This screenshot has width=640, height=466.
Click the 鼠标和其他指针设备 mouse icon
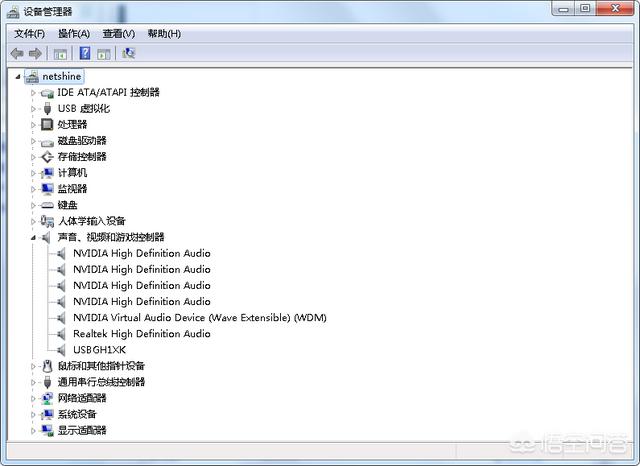coord(47,366)
